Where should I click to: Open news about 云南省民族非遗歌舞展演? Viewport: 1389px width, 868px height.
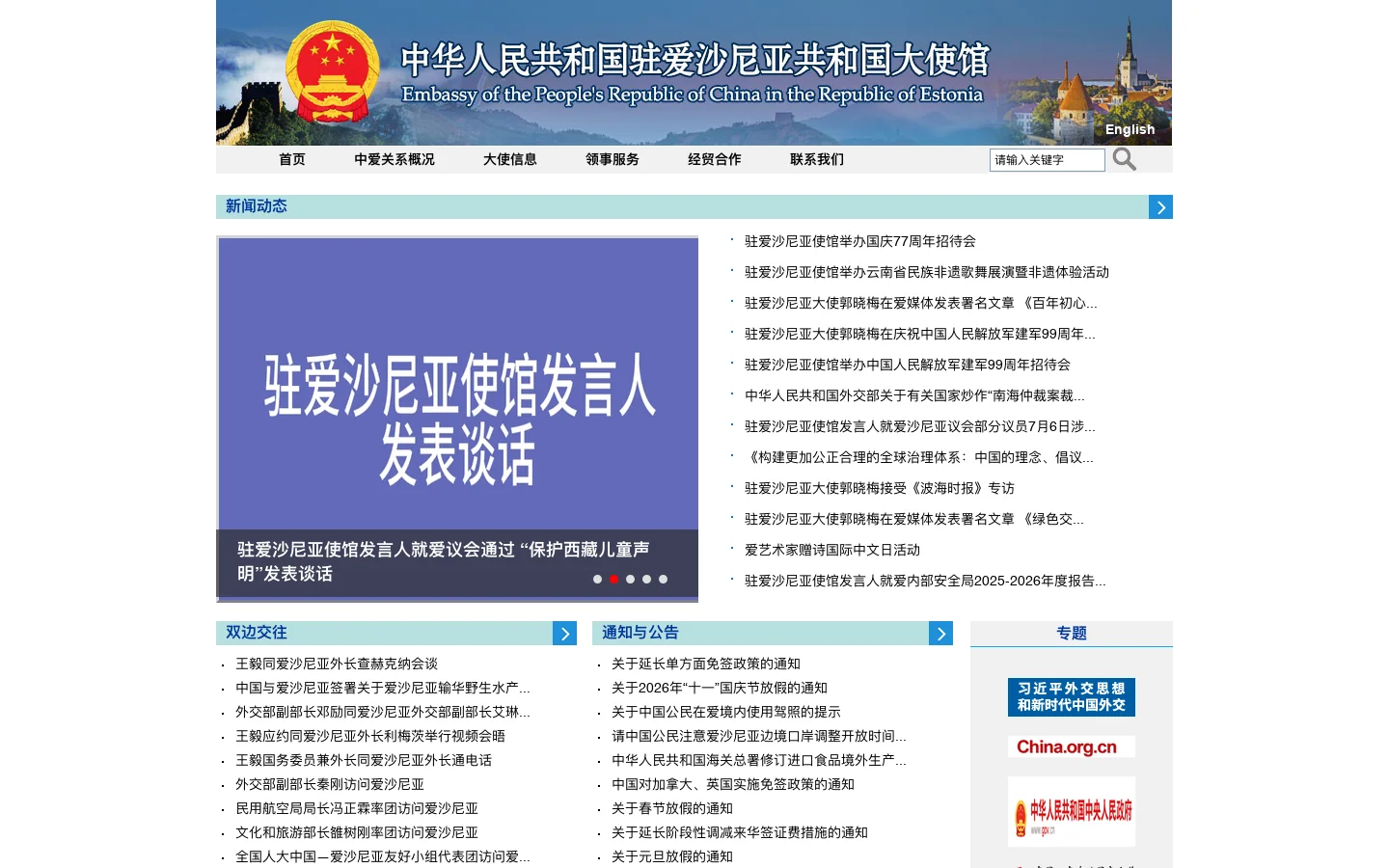(x=927, y=273)
